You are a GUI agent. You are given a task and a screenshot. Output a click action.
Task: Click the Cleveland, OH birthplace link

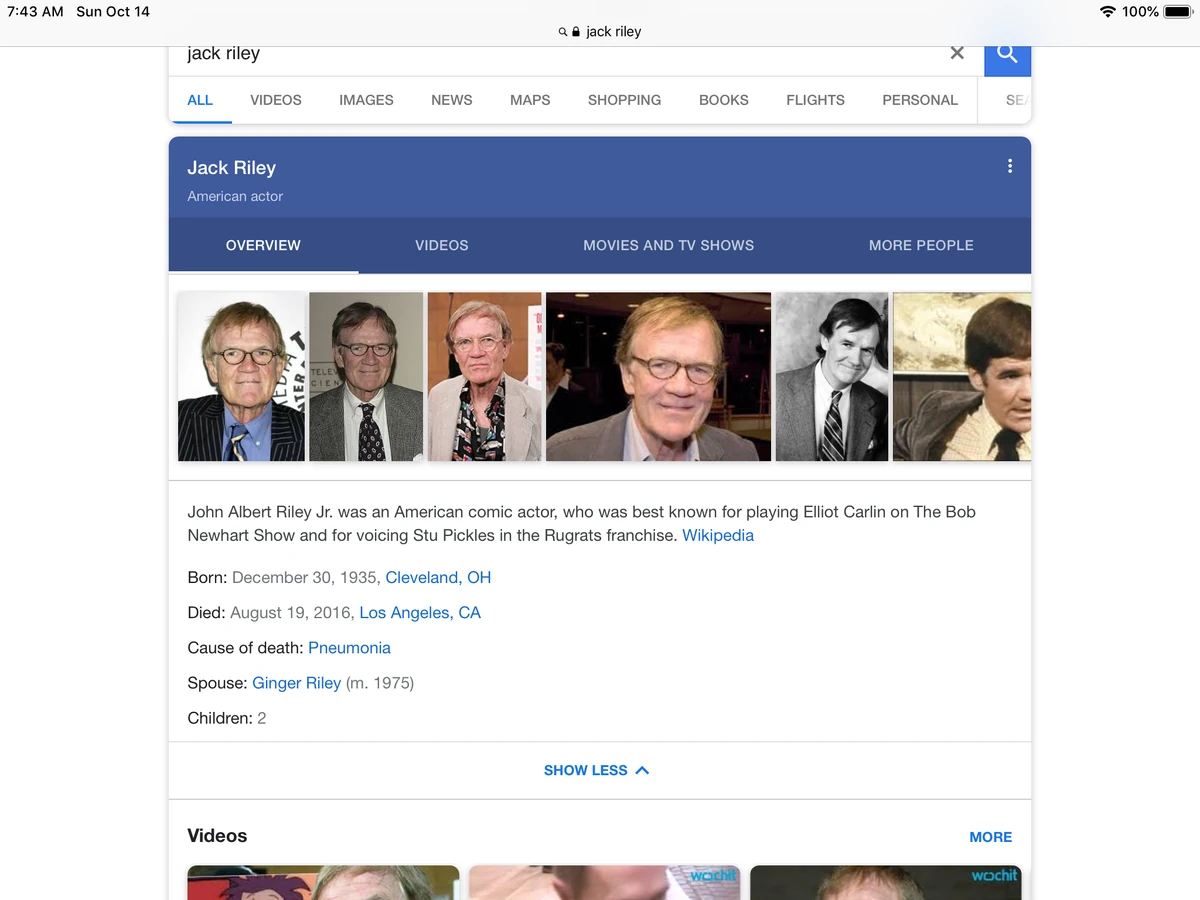pos(438,577)
